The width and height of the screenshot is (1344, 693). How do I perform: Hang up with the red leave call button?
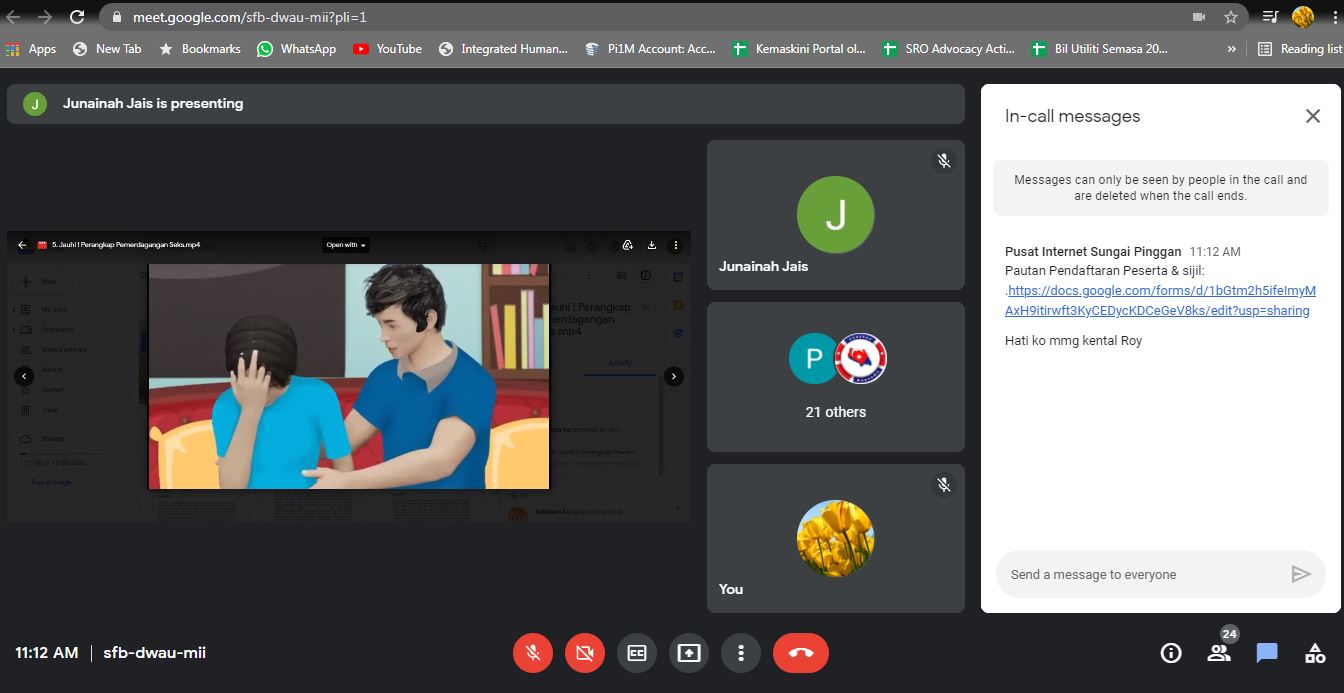801,653
